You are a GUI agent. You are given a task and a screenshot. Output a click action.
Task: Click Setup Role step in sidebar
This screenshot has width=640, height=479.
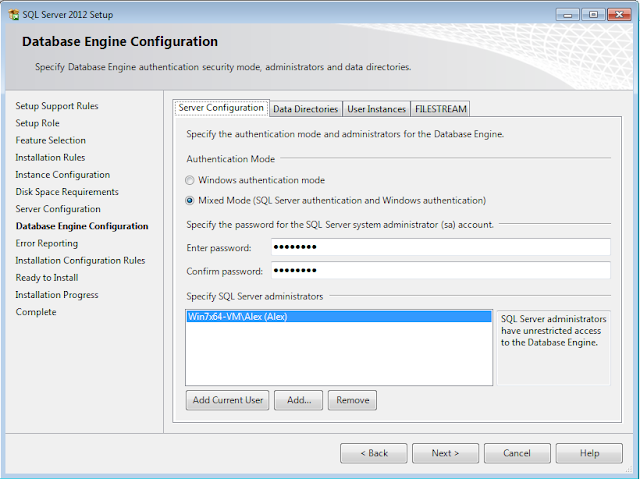[x=38, y=123]
